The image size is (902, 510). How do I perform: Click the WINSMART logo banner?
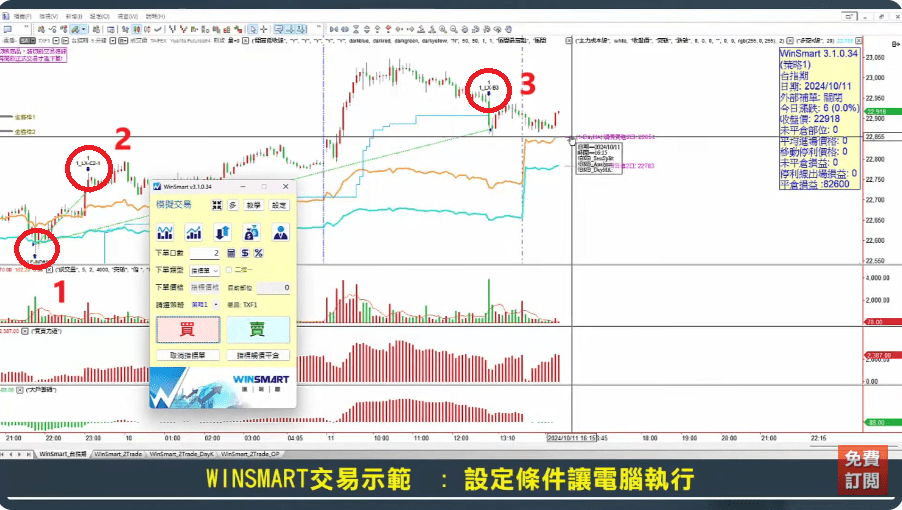[223, 388]
